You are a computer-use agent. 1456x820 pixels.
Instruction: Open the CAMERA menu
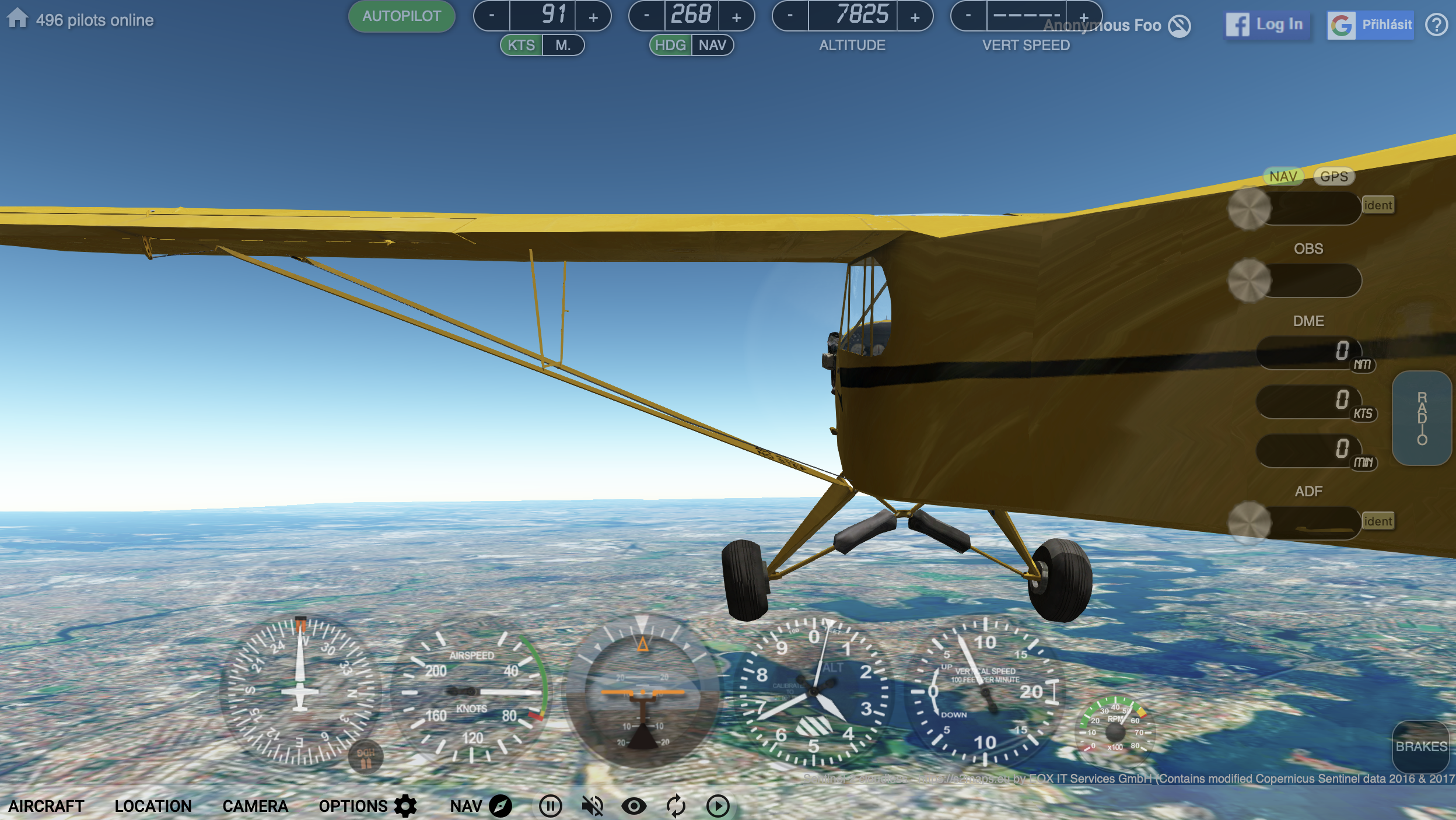coord(256,806)
